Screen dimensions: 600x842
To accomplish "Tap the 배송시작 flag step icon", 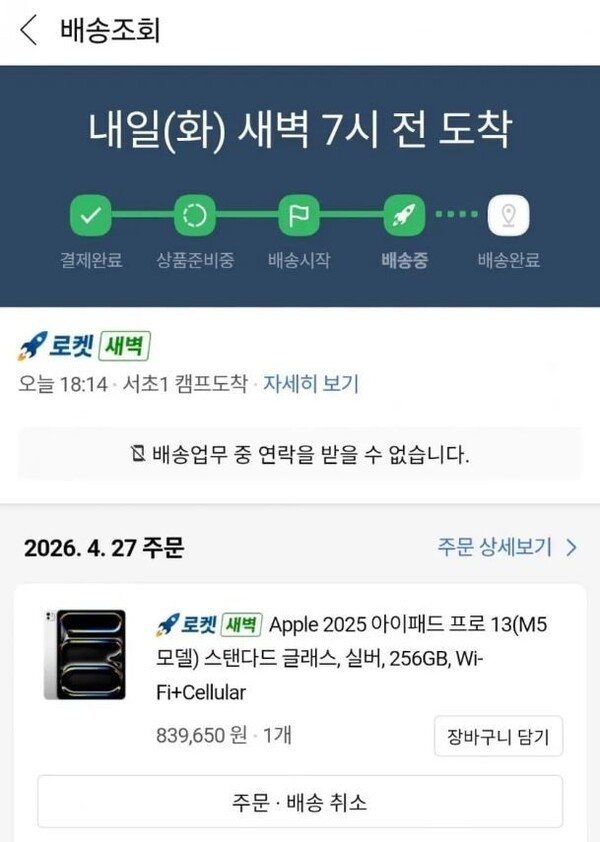I will pos(299,215).
